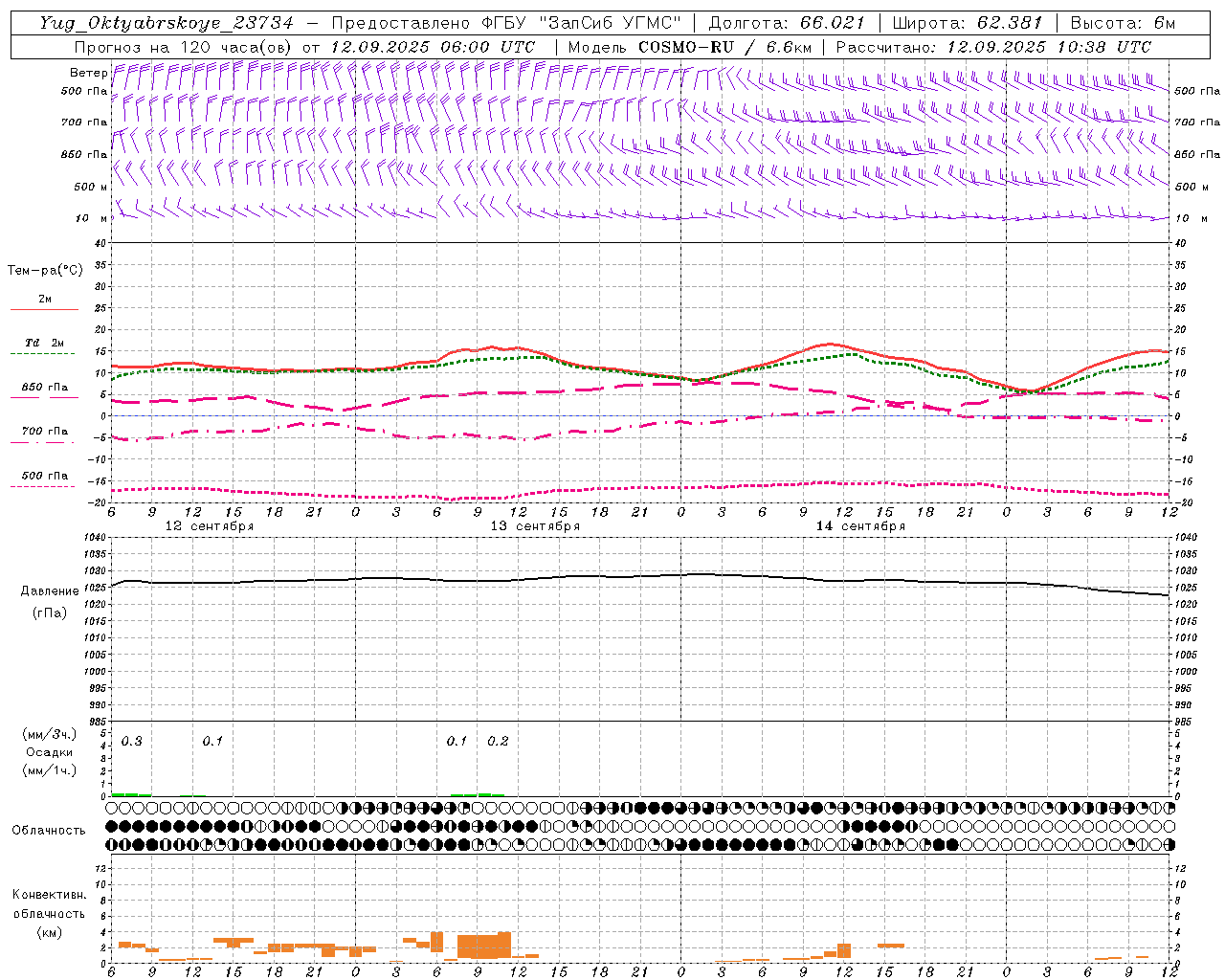
Task: Click the Ветер wind section label
Action: coord(88,73)
